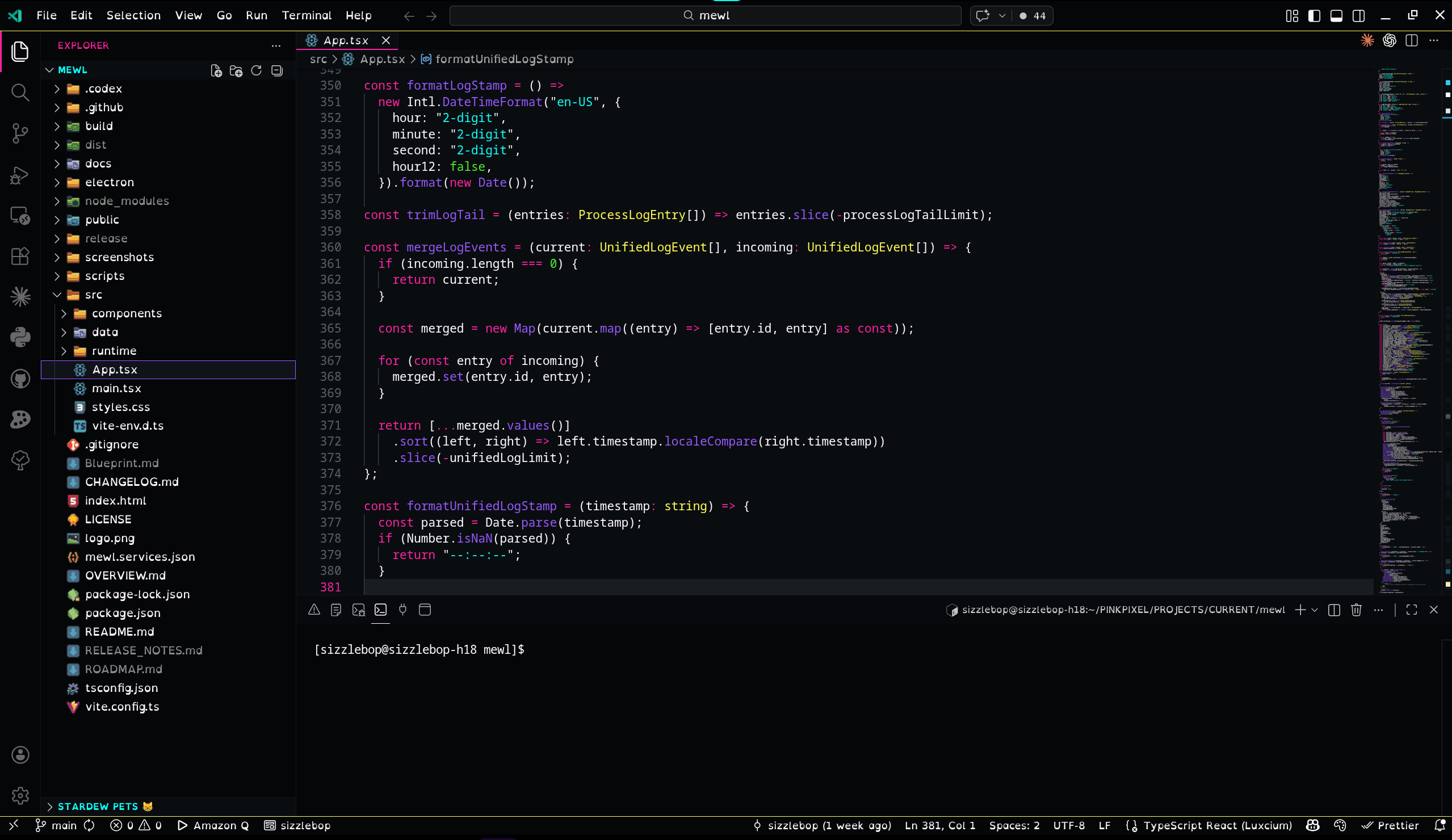Open the Terminal menu

(x=306, y=15)
